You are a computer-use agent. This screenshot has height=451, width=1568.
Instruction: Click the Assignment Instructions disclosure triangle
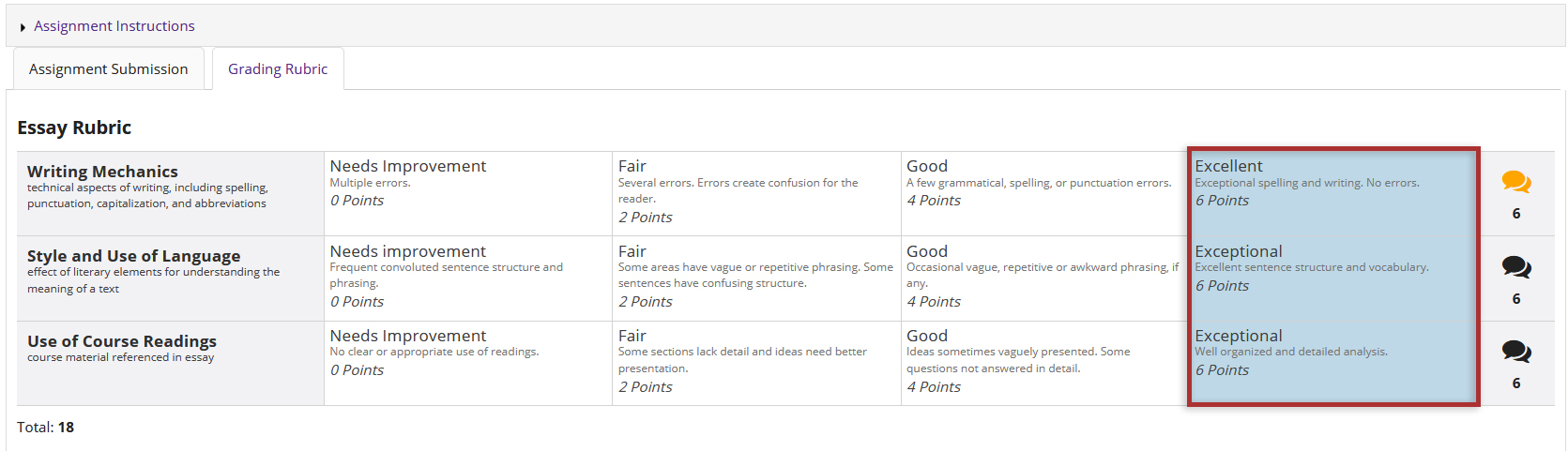tap(23, 27)
